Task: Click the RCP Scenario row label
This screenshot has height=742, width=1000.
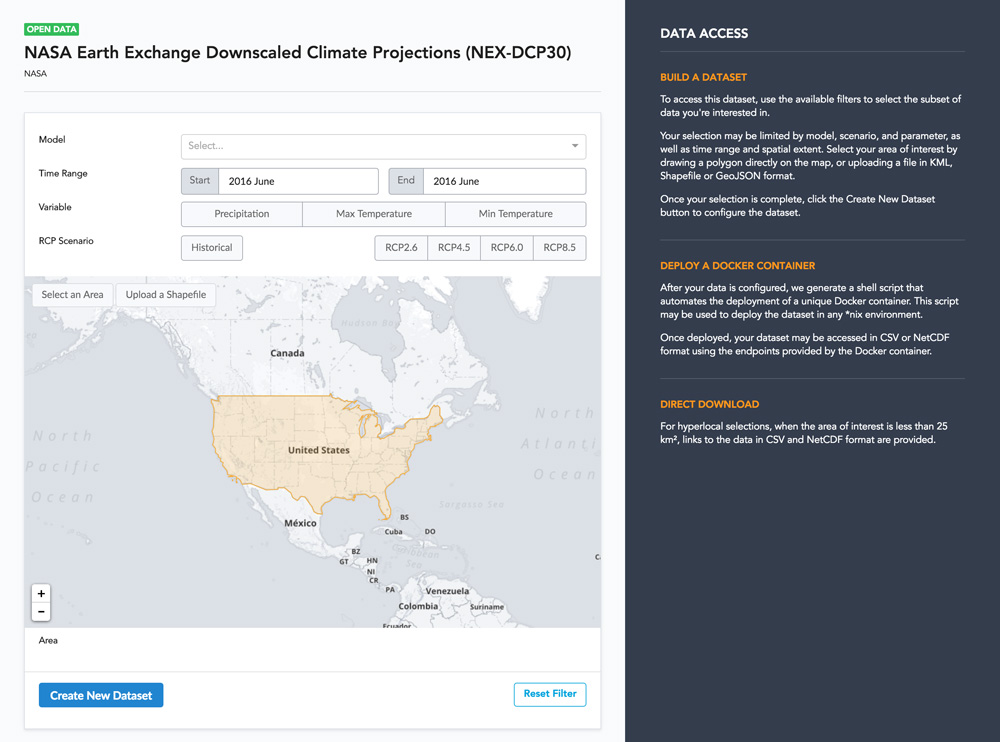Action: 66,241
